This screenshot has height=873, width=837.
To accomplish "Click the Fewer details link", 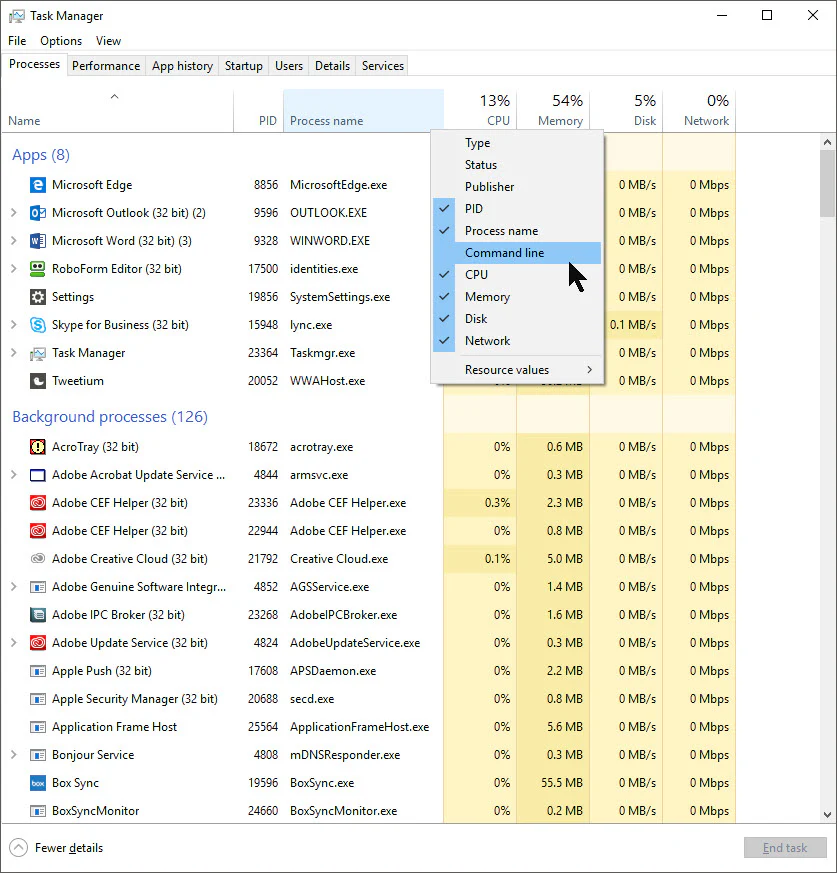I will tap(69, 848).
